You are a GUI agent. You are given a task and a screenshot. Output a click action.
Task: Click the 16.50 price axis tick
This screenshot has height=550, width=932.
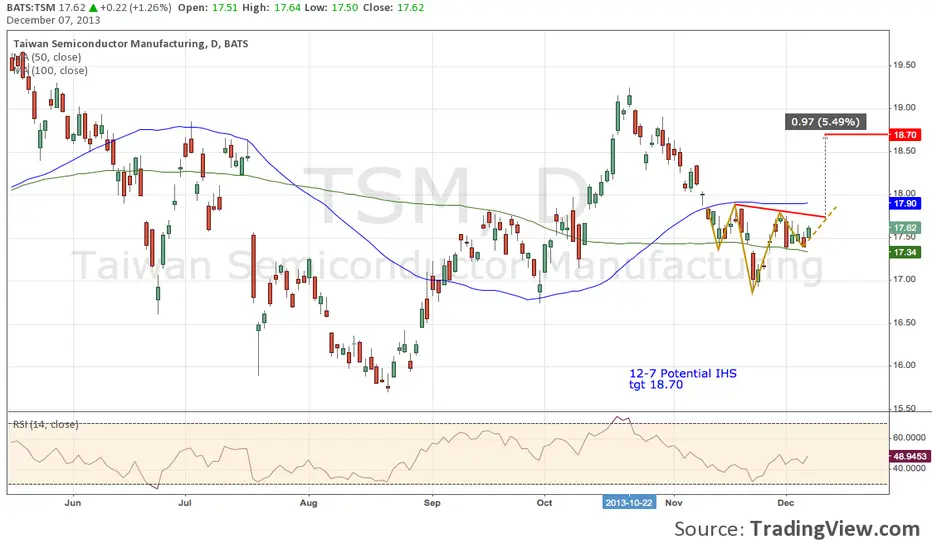[904, 322]
